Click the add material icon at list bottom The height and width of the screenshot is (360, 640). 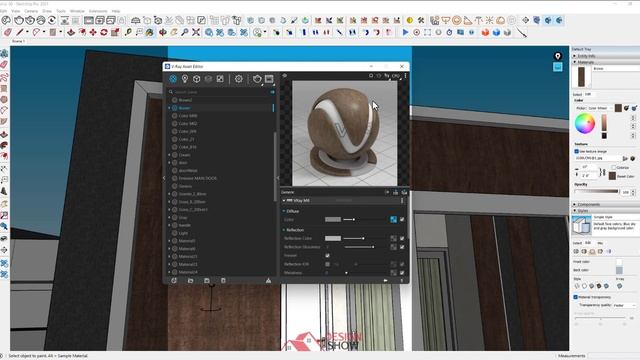[x=174, y=280]
